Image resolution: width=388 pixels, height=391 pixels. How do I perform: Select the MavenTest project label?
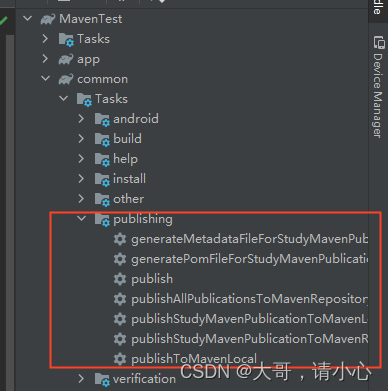[91, 19]
